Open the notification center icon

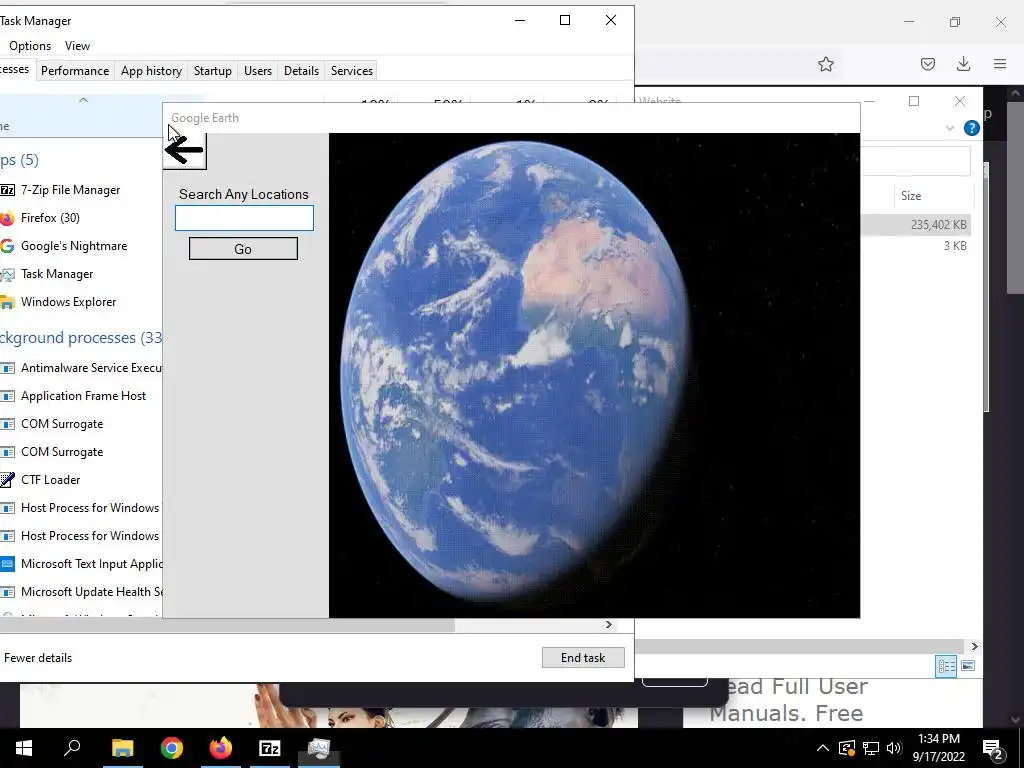click(x=992, y=748)
